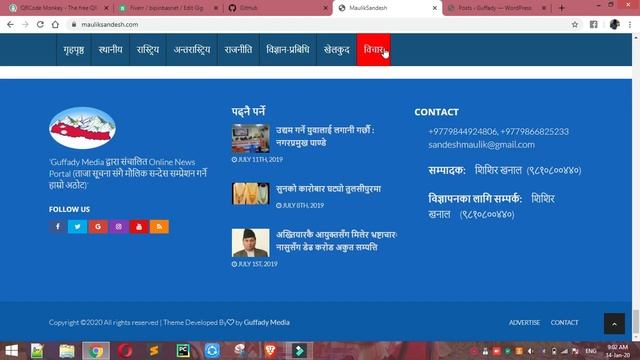Open the राष्ट्रिय menu item
The height and width of the screenshot is (360, 640).
[x=148, y=50]
